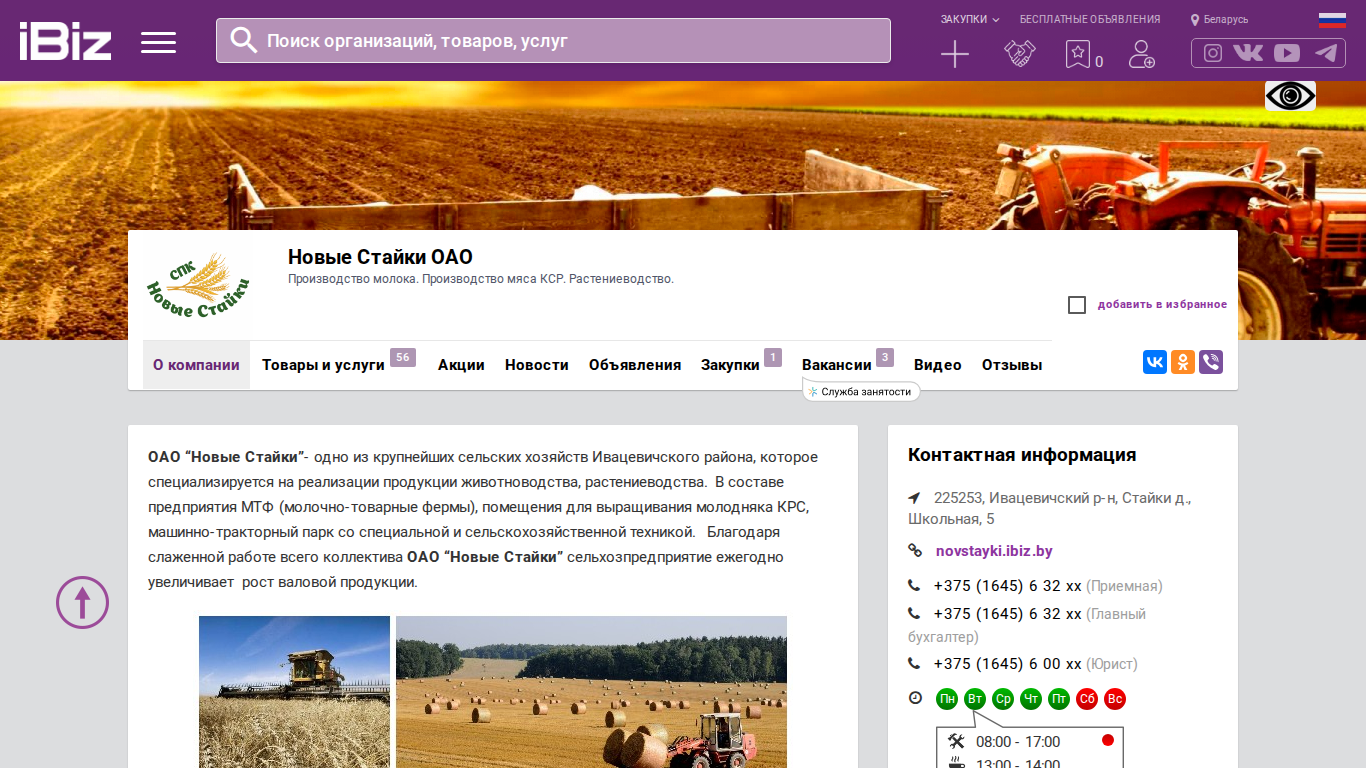Click the Школьная, 5 address text
Screen dimensions: 1366x768
coord(951,519)
